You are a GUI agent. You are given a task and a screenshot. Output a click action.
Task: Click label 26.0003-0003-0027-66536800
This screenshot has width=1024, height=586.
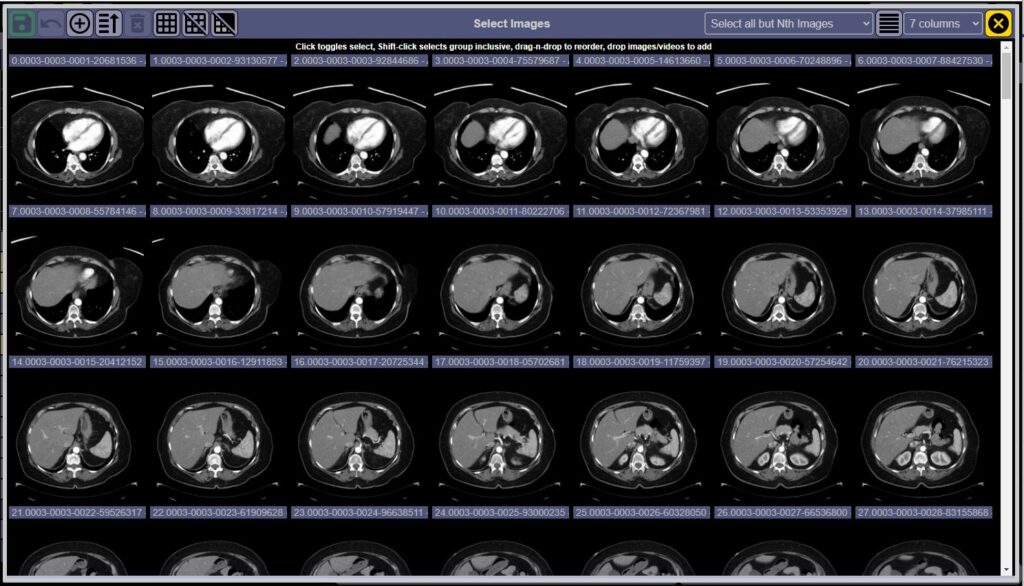(x=782, y=513)
